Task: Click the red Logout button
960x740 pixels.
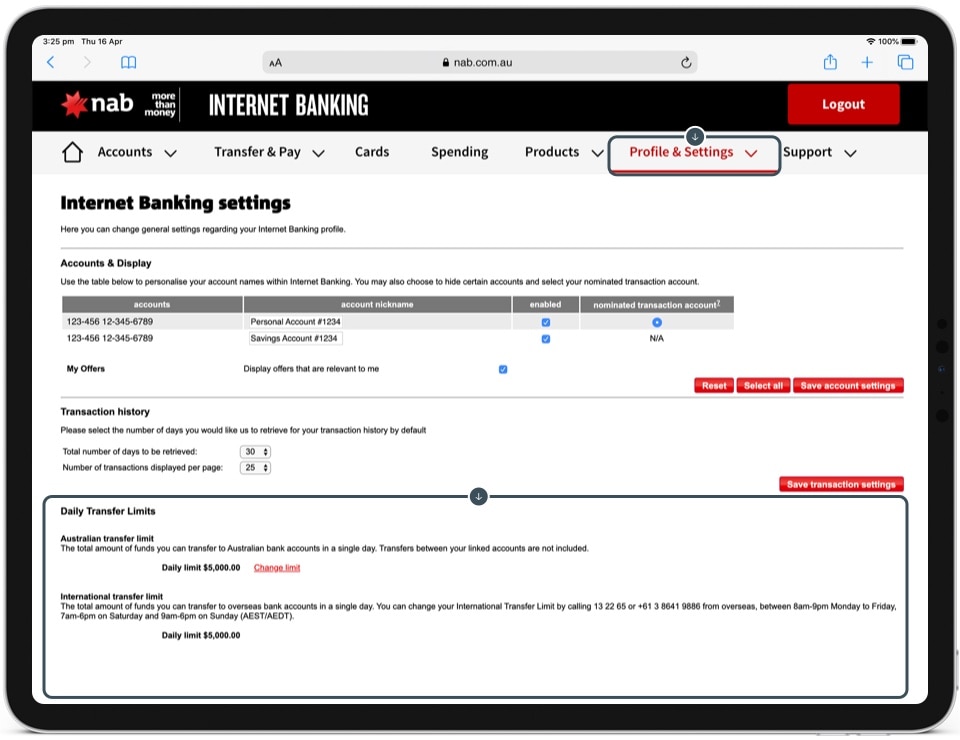Action: 843,104
